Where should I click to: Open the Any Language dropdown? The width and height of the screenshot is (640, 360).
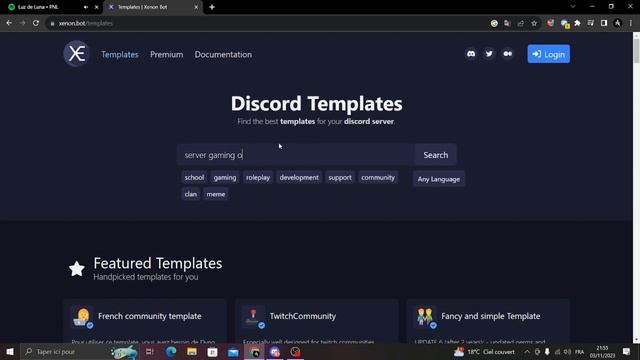(x=439, y=179)
